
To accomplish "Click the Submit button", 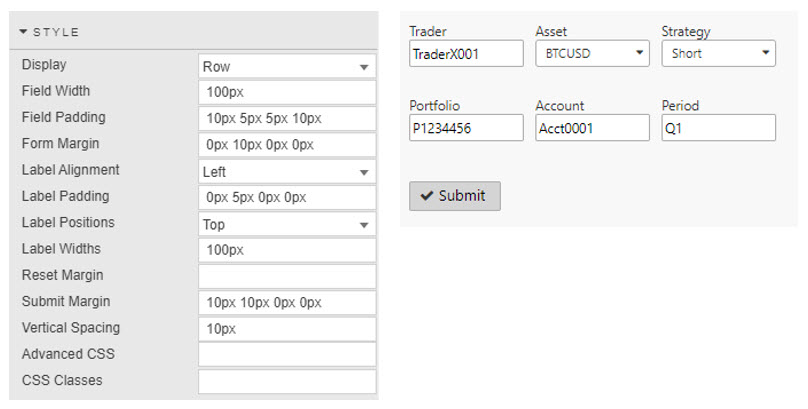I will [454, 196].
